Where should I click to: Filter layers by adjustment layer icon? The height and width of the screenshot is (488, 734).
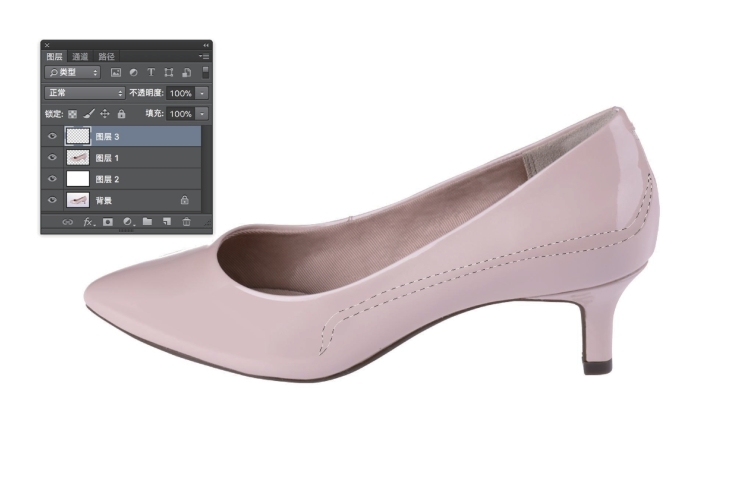click(x=133, y=72)
